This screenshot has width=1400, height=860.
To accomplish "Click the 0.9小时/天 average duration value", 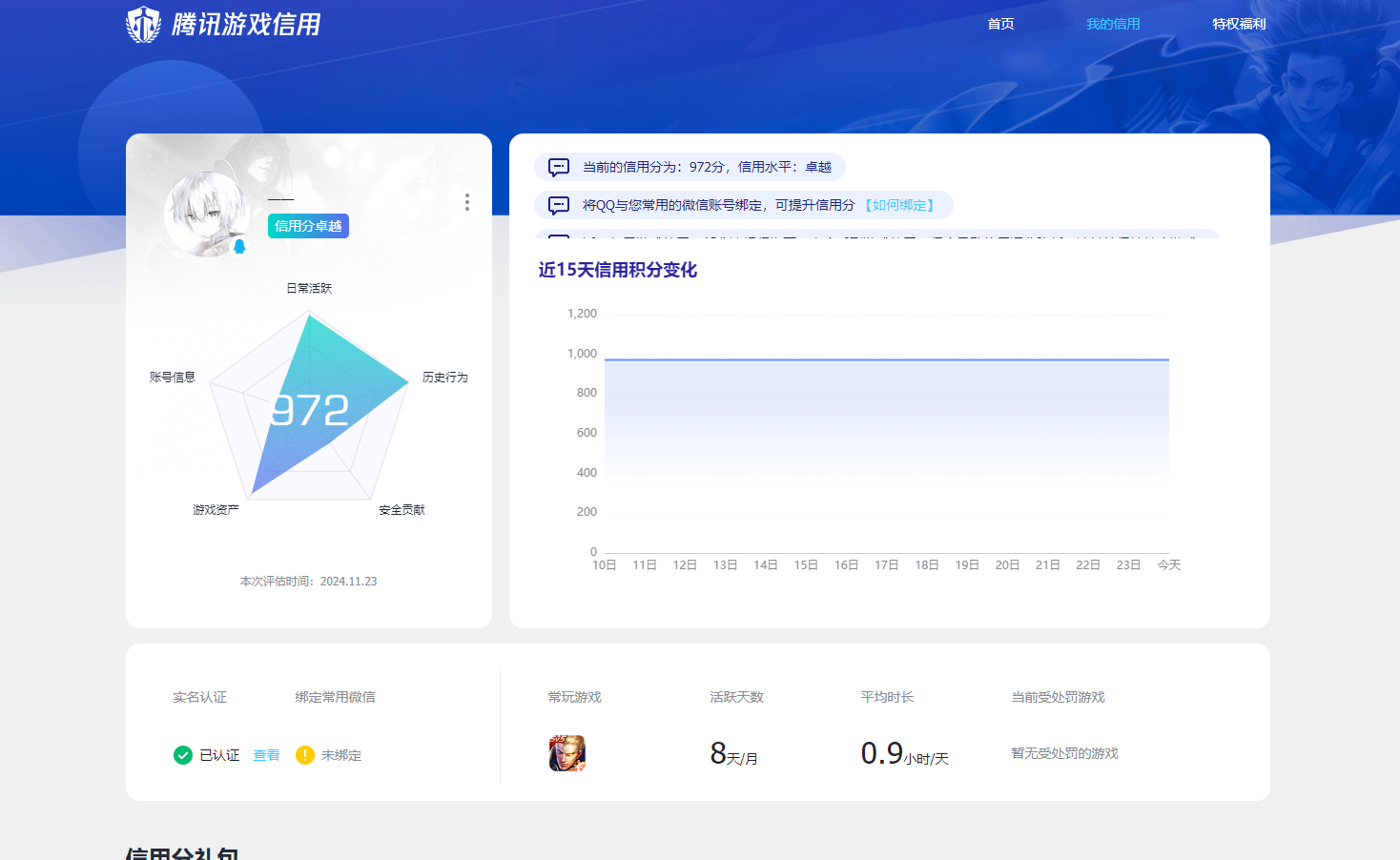I will click(x=905, y=754).
